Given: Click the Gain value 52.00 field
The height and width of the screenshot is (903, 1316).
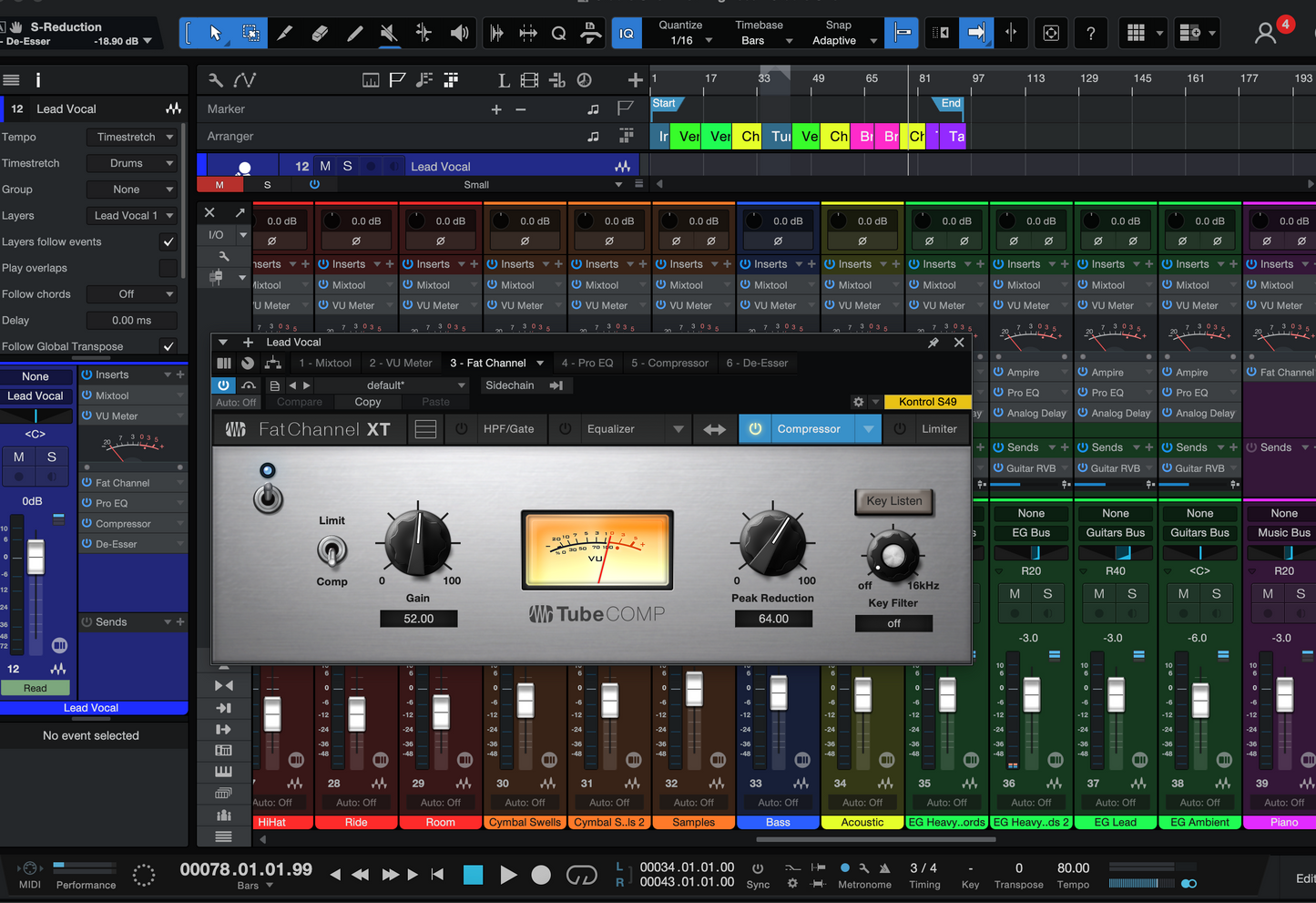Looking at the screenshot, I should click(x=419, y=619).
